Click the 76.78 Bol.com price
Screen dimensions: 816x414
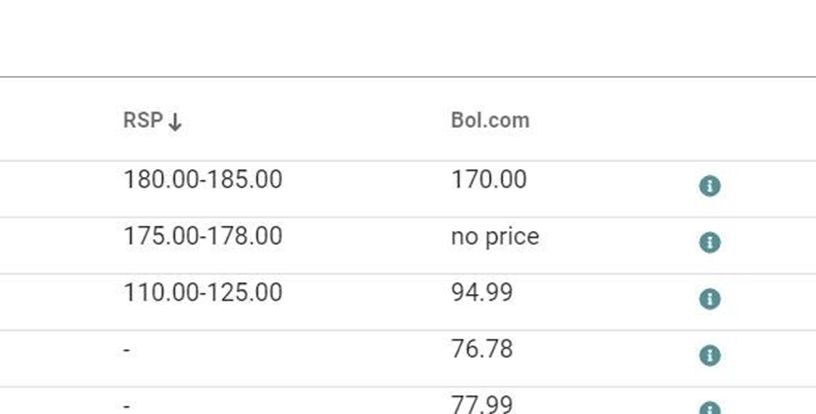482,349
